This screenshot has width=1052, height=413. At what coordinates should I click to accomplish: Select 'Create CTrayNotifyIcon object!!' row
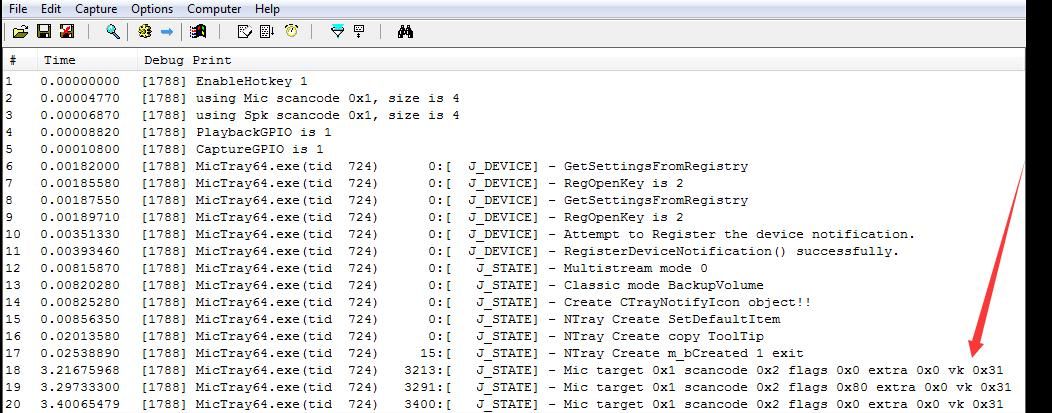tap(513, 302)
